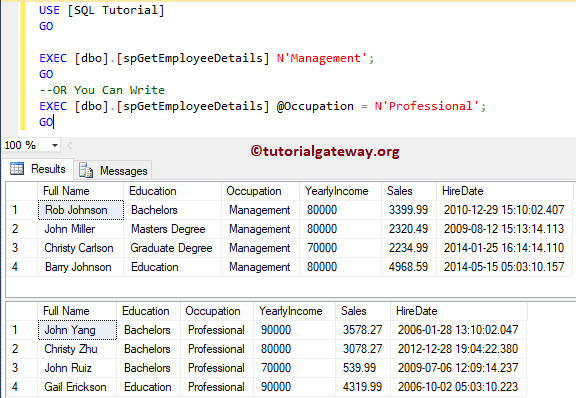The height and width of the screenshot is (398, 576).
Task: Select the Christy Zhu cell
Action: coord(77,349)
